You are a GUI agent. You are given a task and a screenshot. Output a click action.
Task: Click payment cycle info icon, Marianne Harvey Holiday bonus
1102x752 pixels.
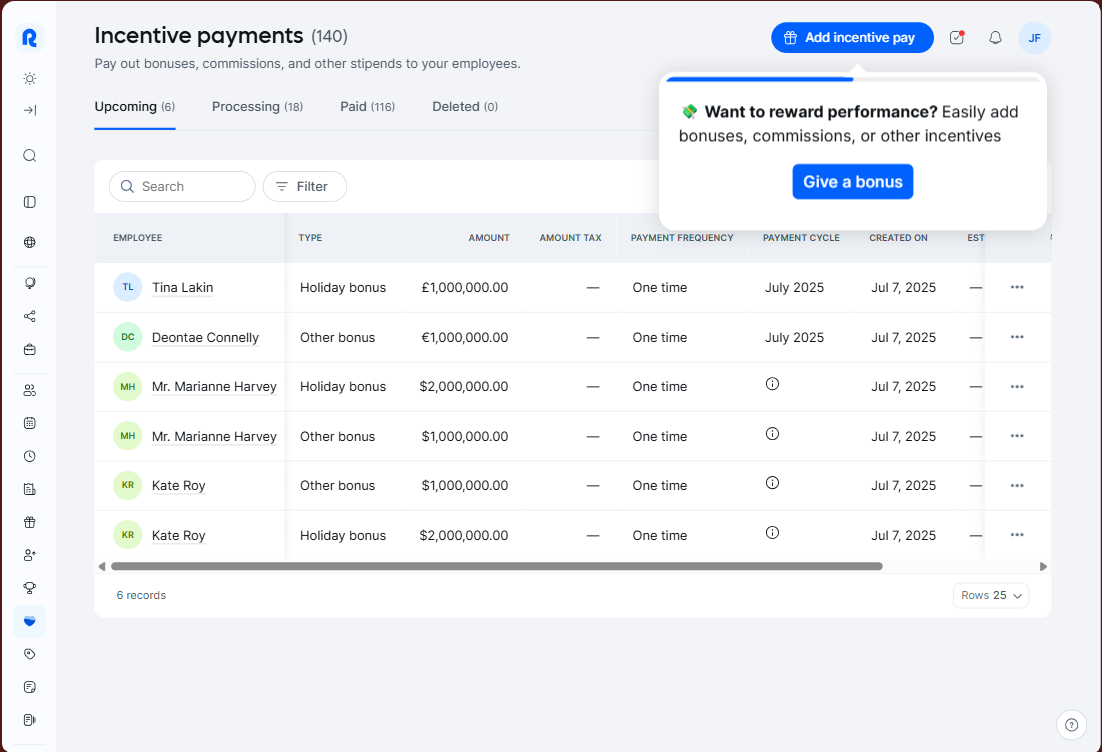coord(772,384)
